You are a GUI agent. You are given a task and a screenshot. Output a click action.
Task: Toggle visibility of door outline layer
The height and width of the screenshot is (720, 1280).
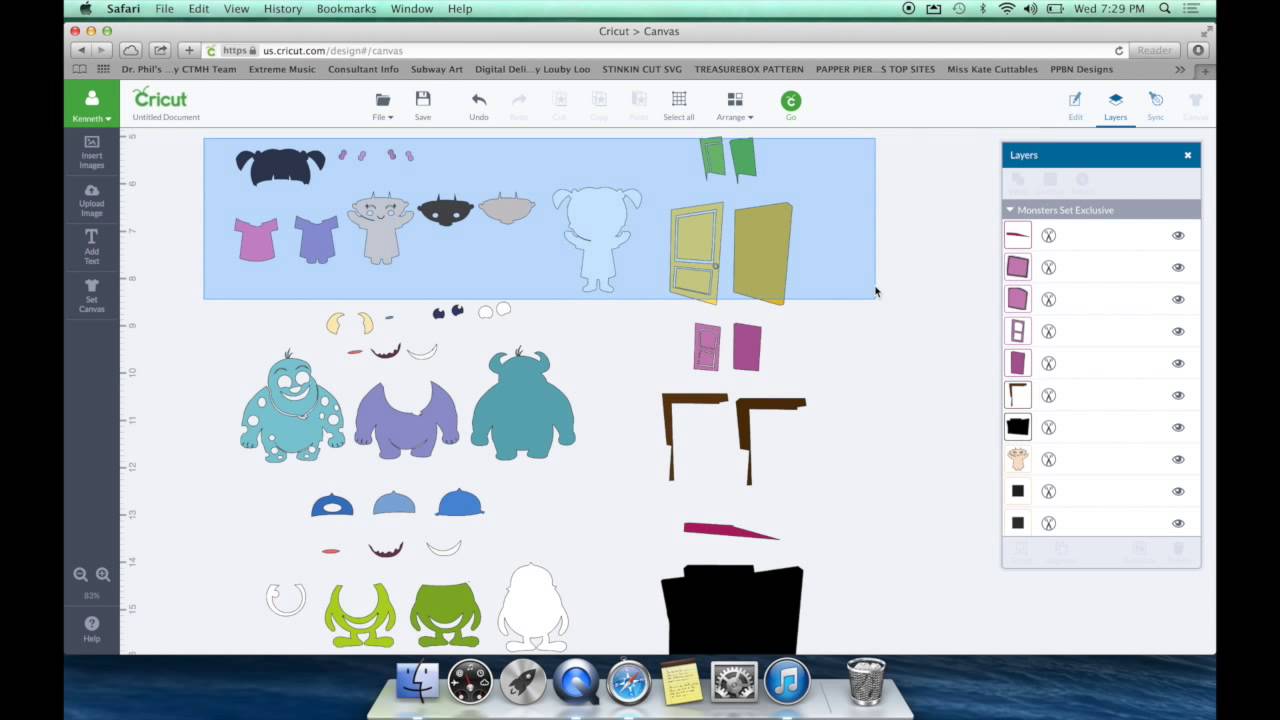coord(1178,332)
